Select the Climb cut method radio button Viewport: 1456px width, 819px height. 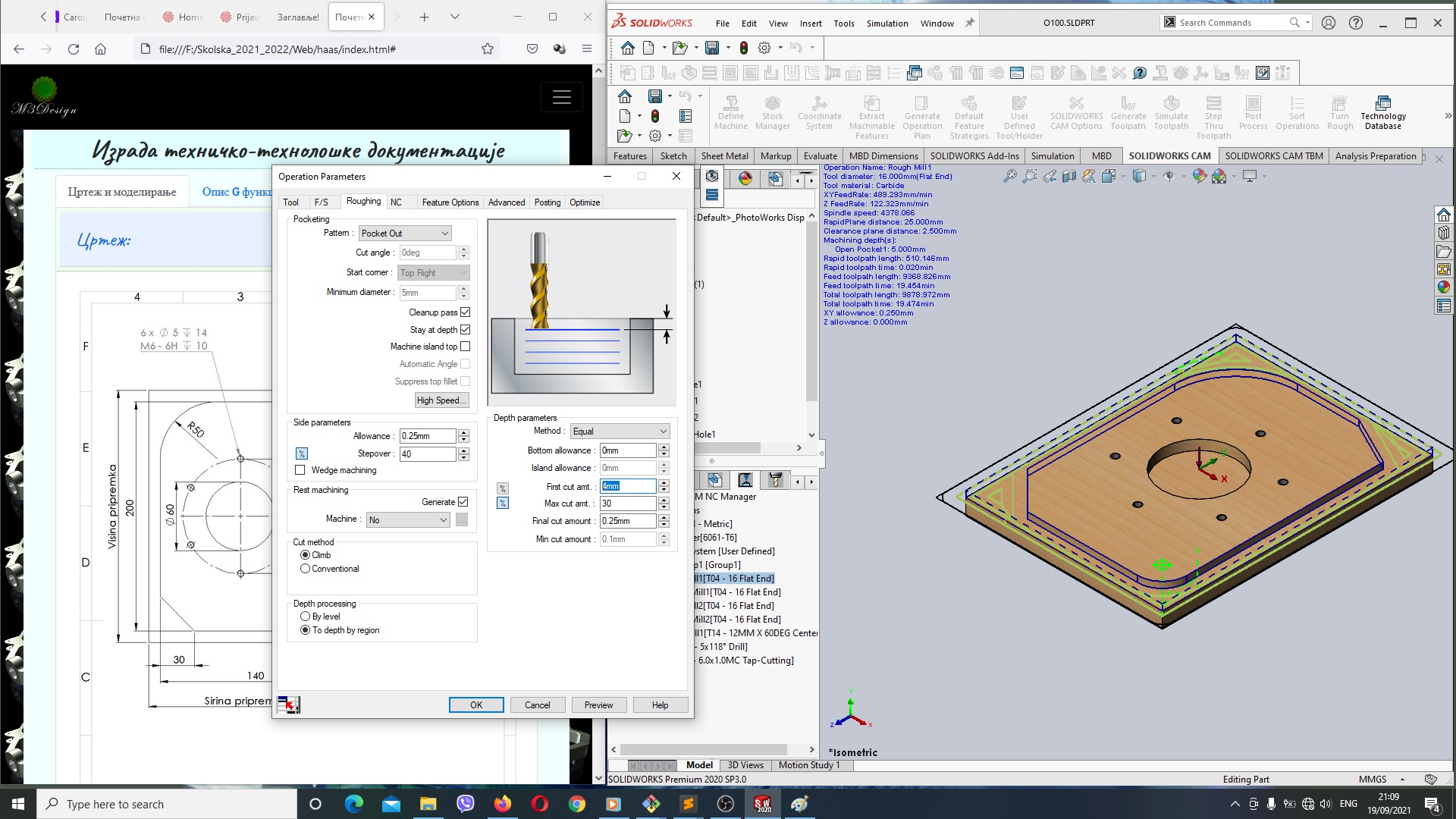coord(305,555)
